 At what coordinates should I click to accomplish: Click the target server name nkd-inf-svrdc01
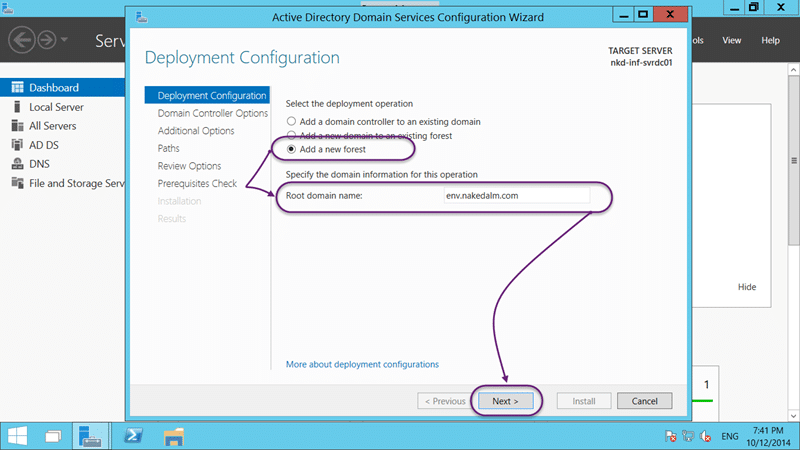pyautogui.click(x=641, y=63)
